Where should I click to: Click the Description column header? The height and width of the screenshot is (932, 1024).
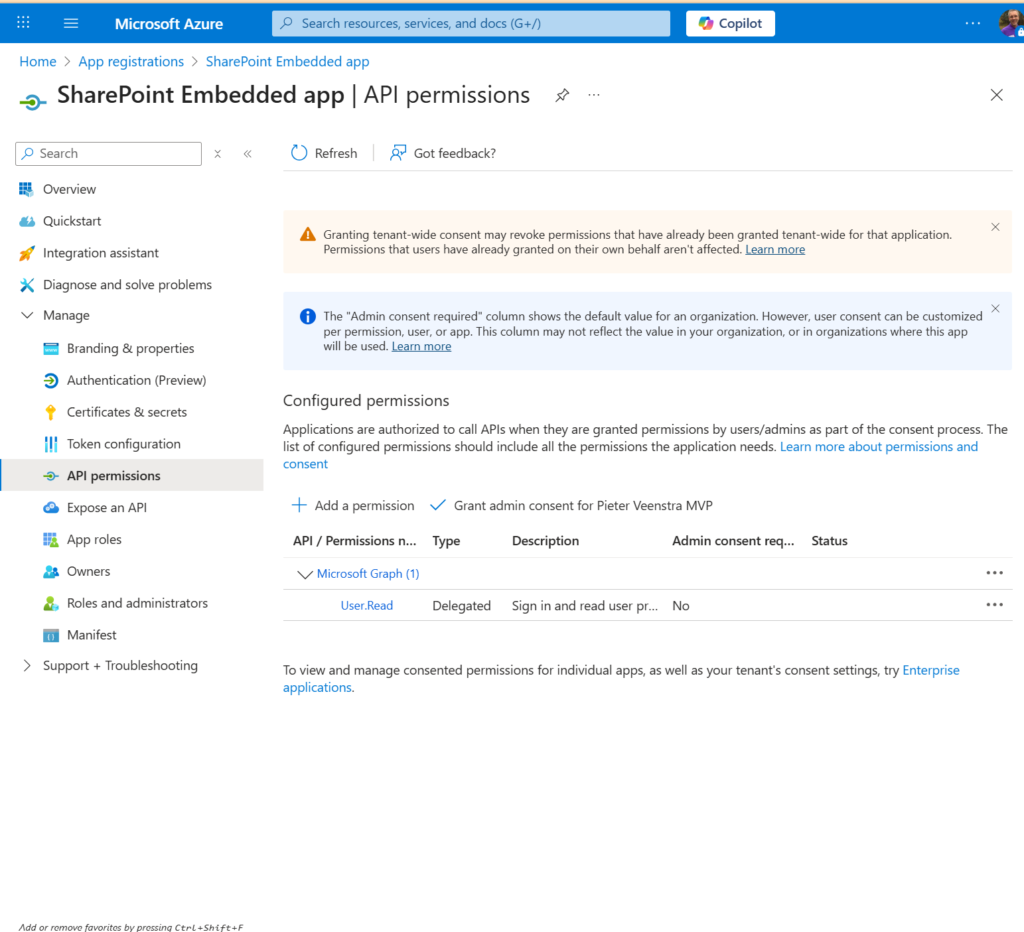[x=545, y=541]
